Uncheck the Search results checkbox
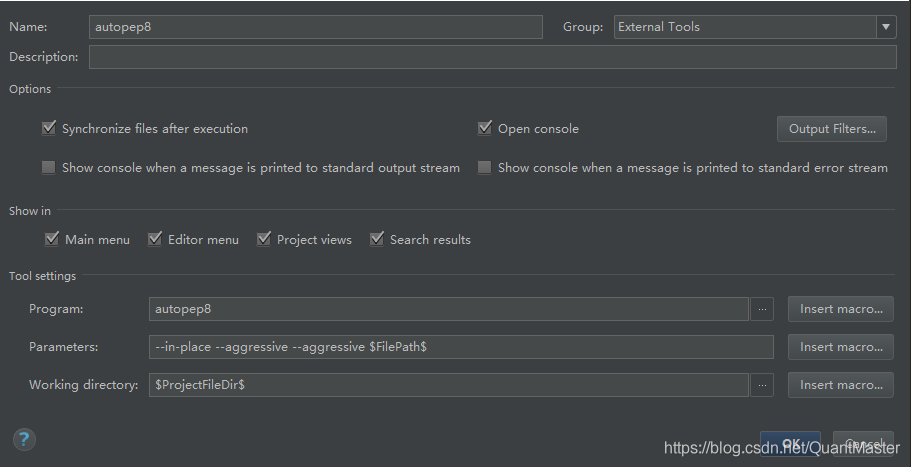The image size is (911, 467). [x=377, y=239]
